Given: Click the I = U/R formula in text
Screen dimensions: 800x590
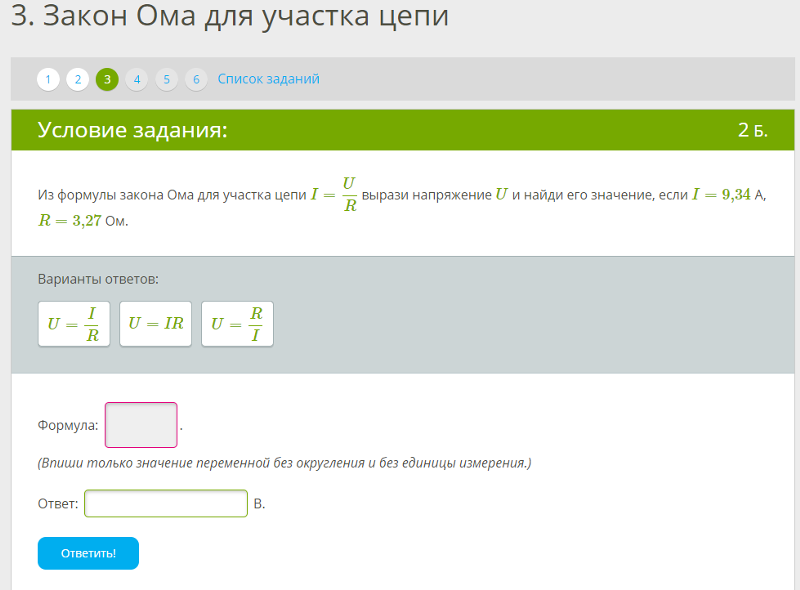Looking at the screenshot, I should coord(334,194).
